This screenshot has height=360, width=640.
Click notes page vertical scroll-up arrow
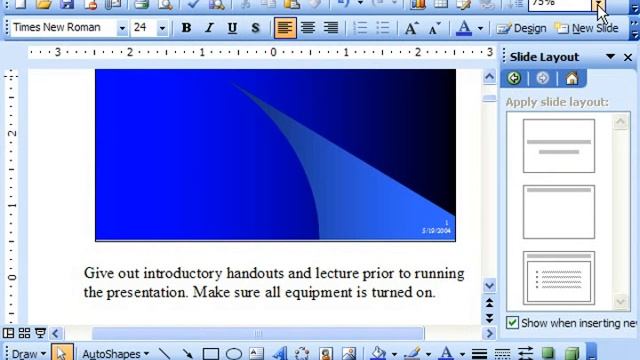(x=489, y=76)
